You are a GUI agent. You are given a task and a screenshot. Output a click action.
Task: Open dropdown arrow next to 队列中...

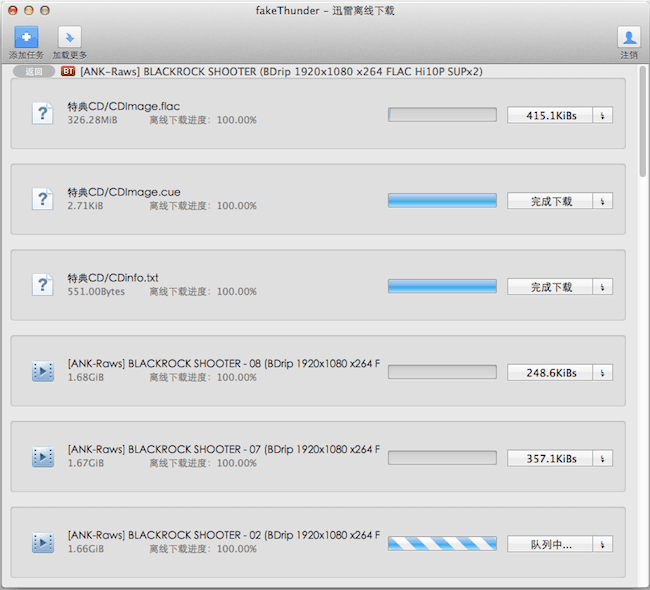[x=603, y=544]
